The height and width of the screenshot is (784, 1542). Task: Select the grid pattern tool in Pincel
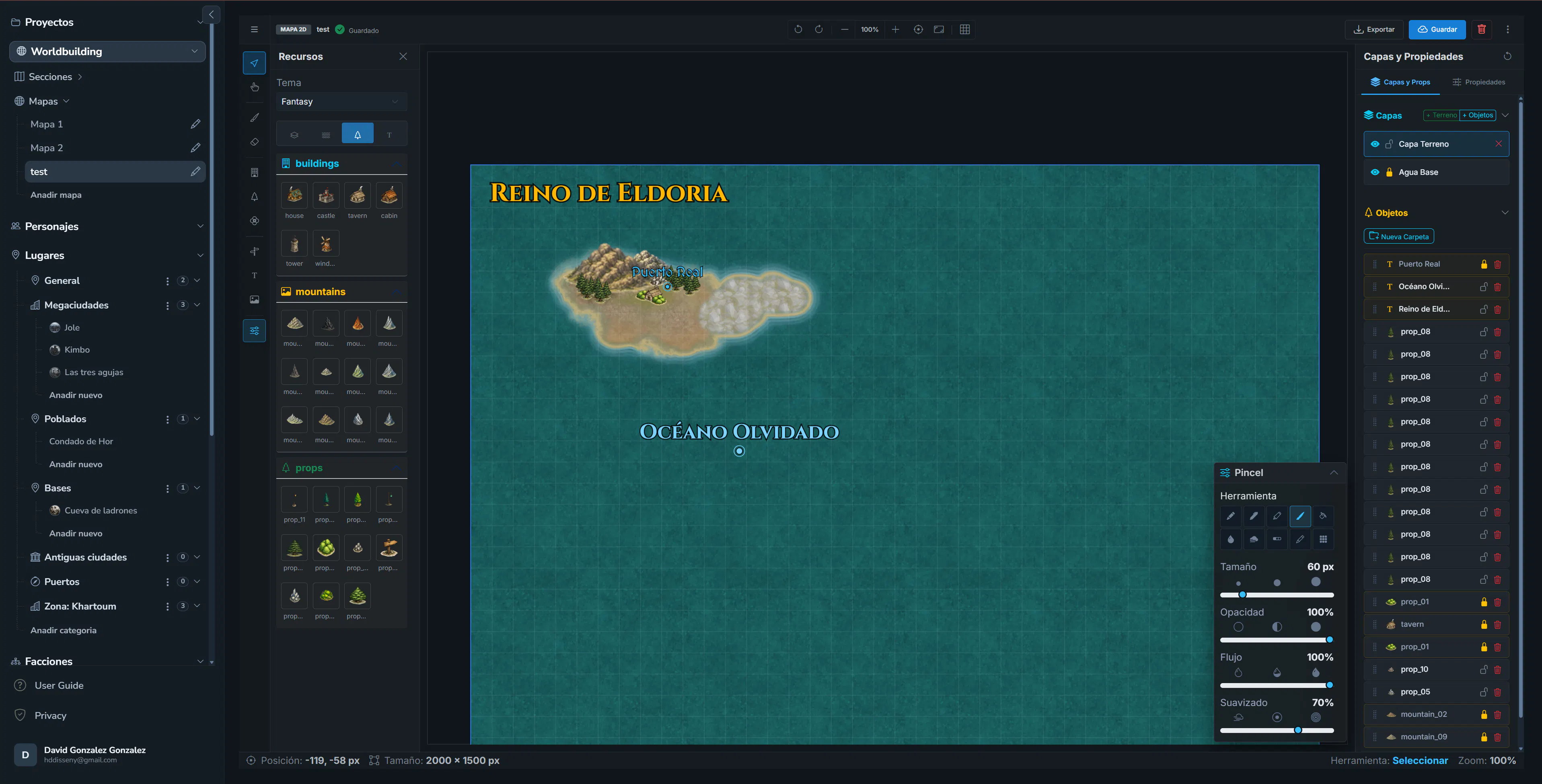1323,539
